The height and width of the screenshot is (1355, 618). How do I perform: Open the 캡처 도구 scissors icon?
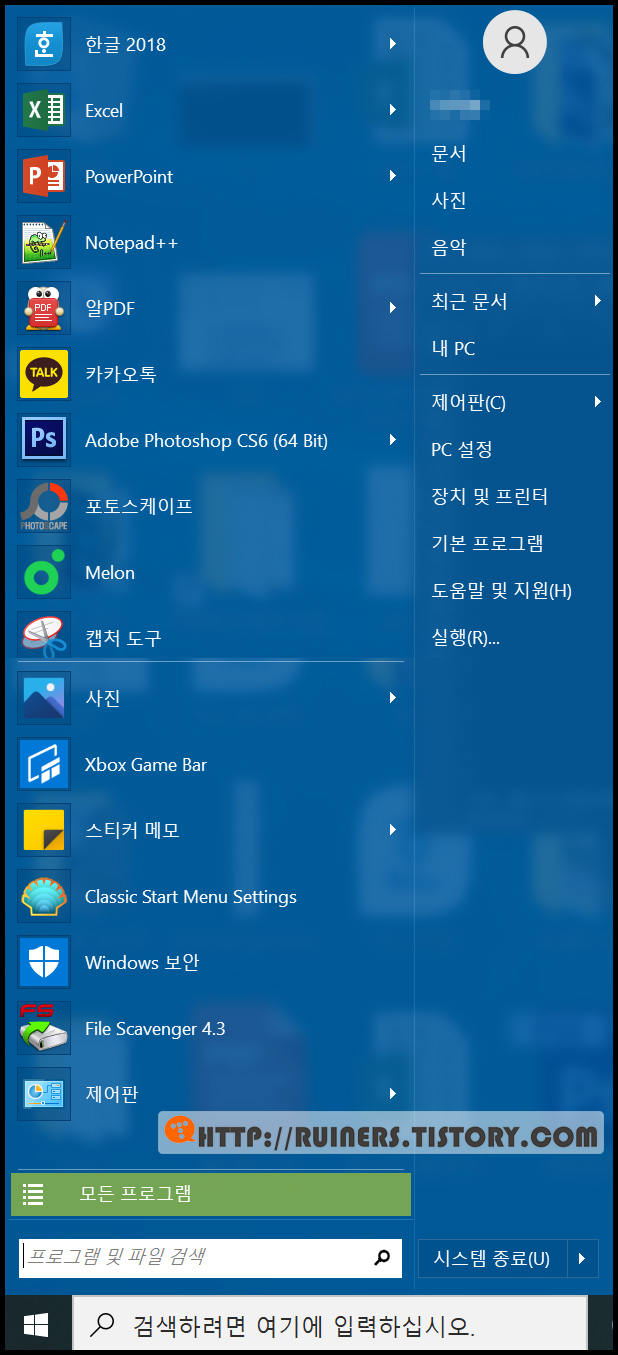click(x=44, y=636)
